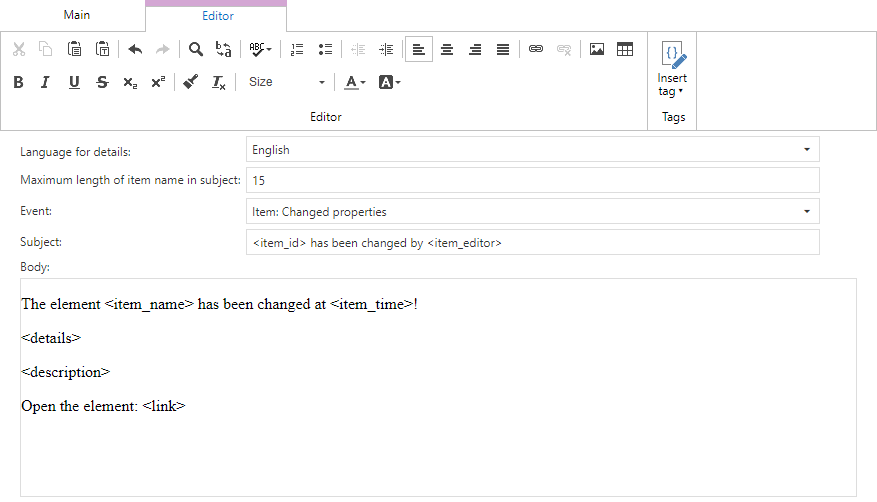877x502 pixels.
Task: Insert an image using picture icon
Action: (x=597, y=49)
